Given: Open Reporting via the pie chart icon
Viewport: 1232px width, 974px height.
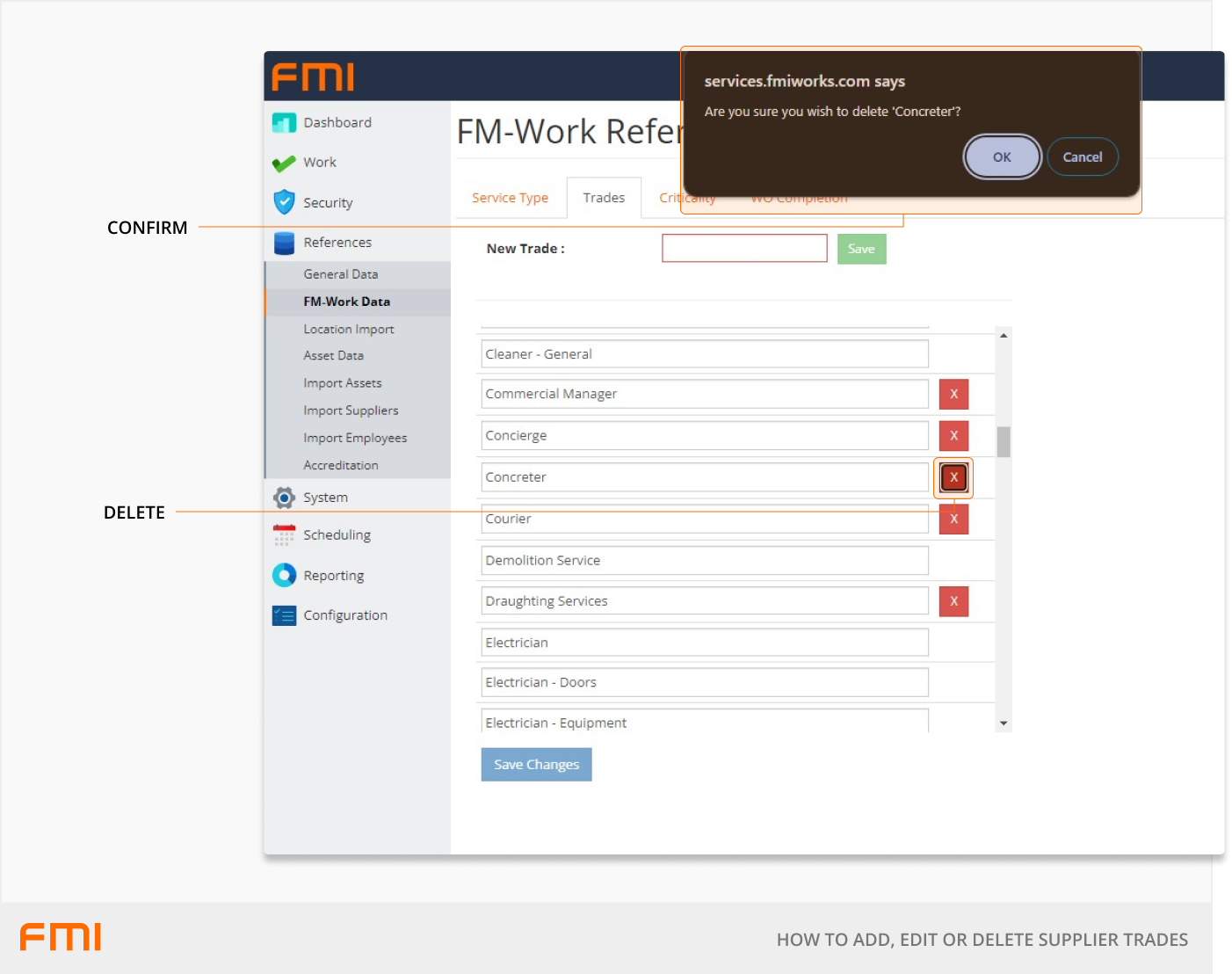Looking at the screenshot, I should click(284, 575).
